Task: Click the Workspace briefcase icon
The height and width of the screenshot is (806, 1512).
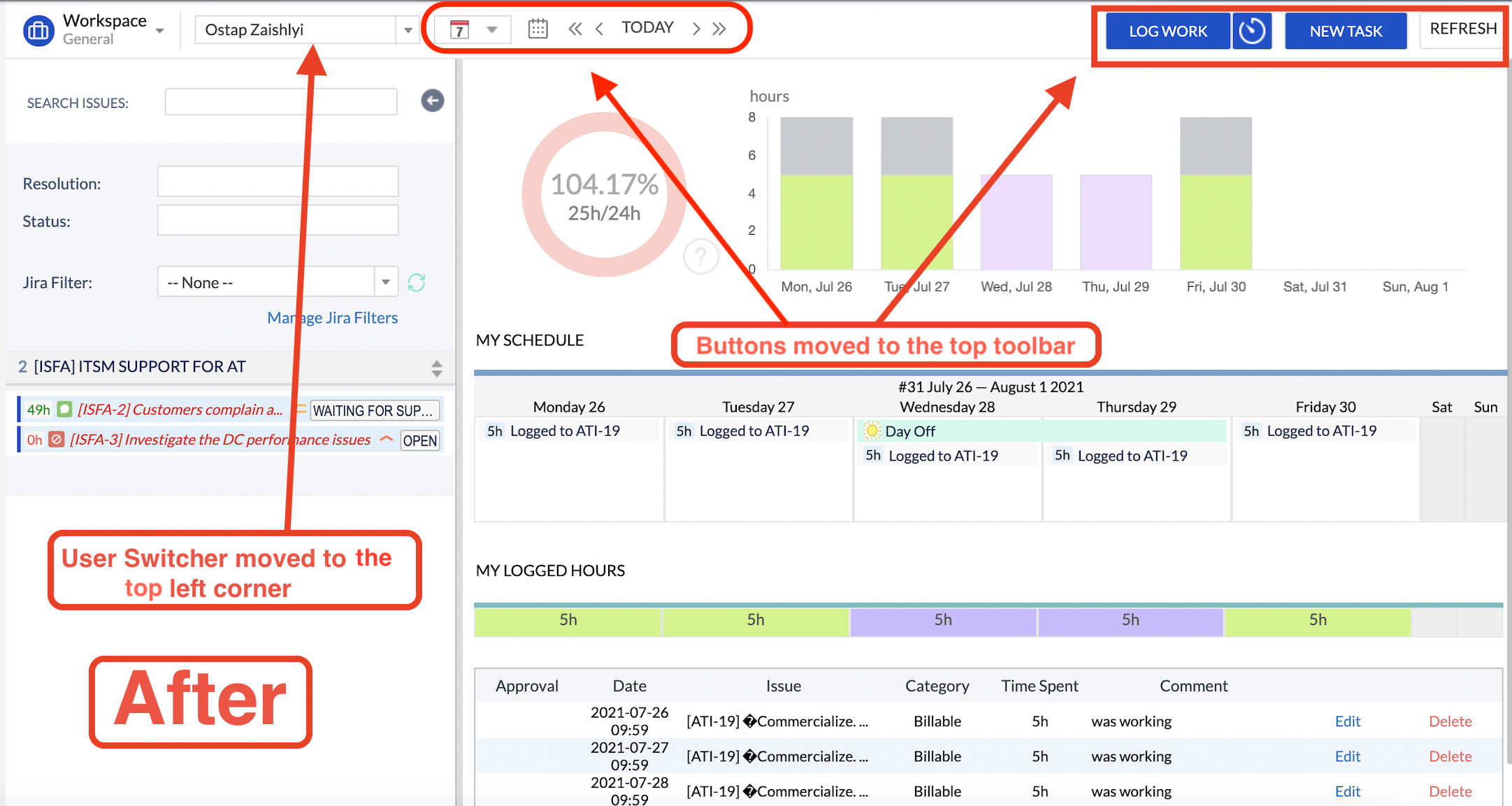Action: pos(38,31)
